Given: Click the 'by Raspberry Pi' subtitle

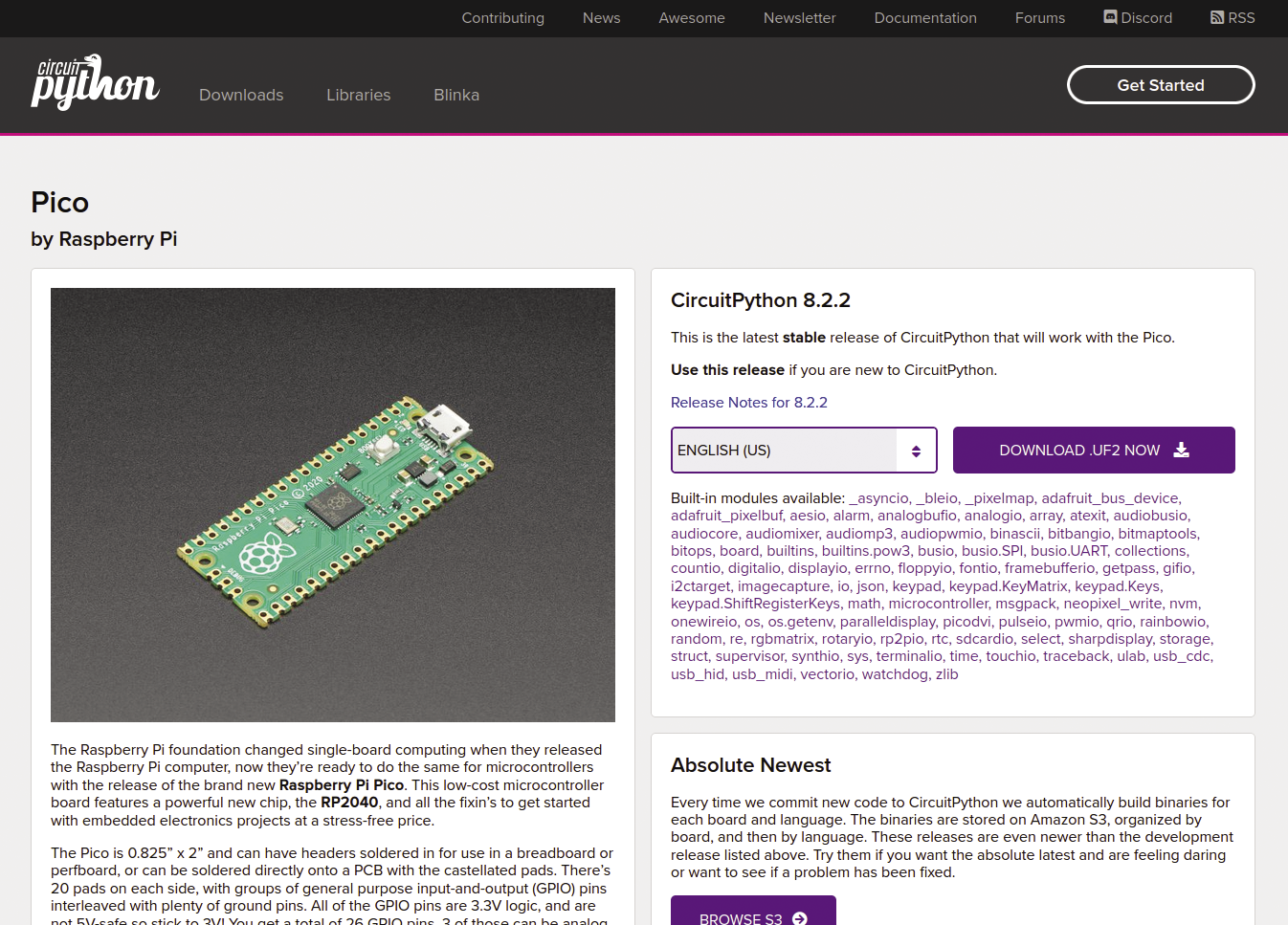Looking at the screenshot, I should click(x=103, y=239).
